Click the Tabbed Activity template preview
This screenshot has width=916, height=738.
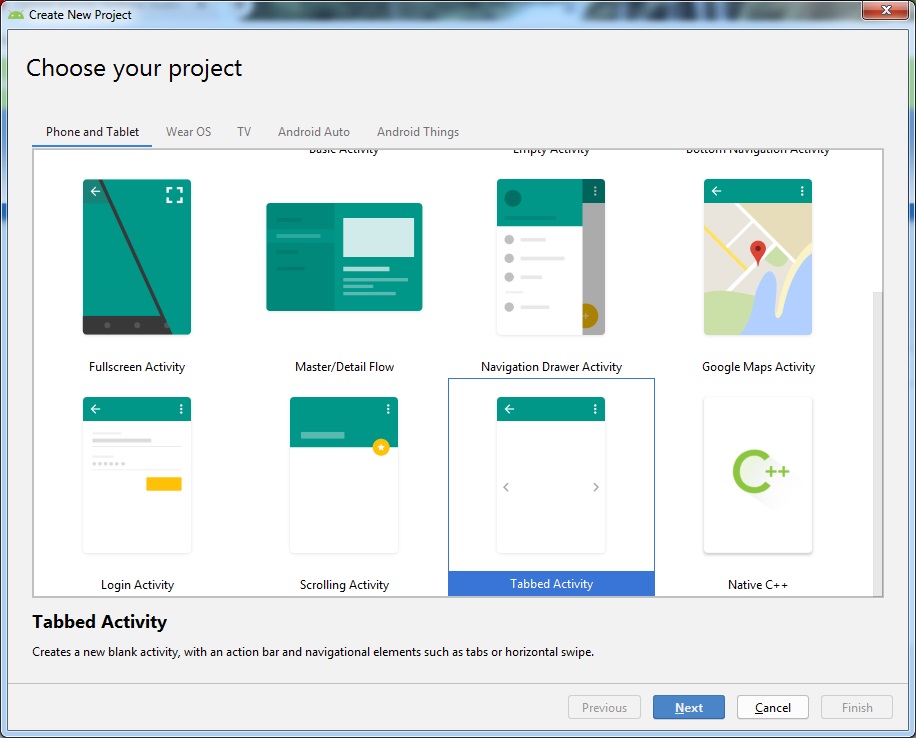coord(551,475)
